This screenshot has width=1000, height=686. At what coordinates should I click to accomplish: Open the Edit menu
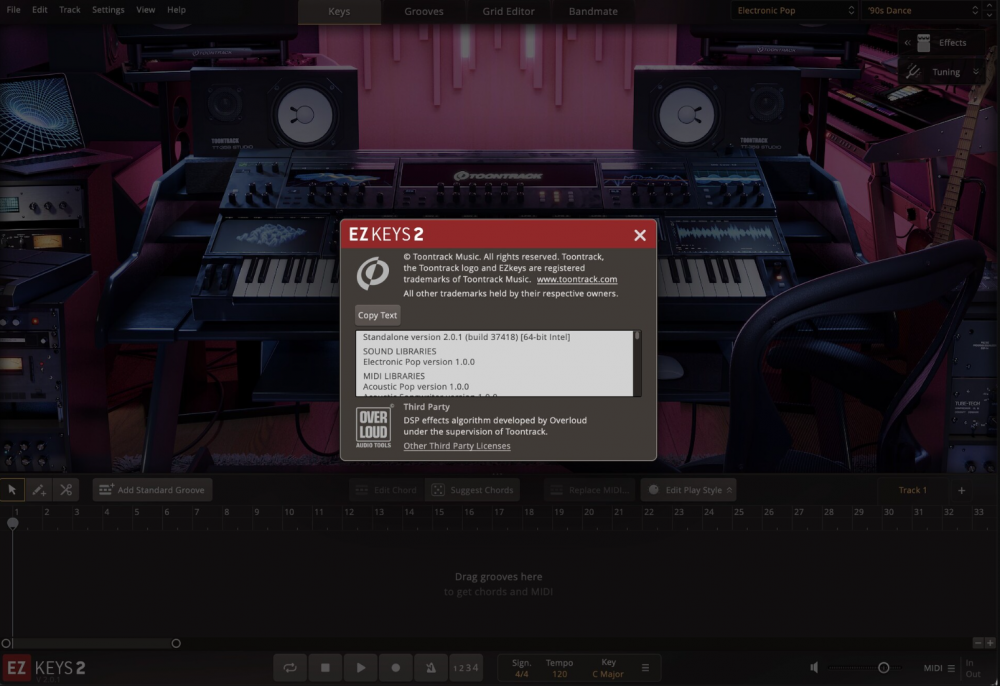[x=40, y=10]
